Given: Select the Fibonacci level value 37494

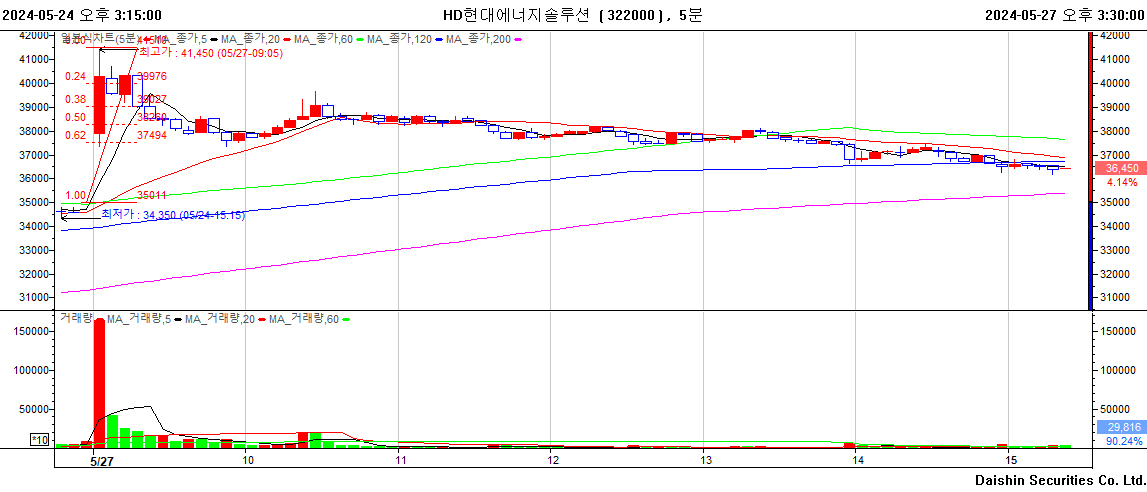Looking at the screenshot, I should [152, 135].
